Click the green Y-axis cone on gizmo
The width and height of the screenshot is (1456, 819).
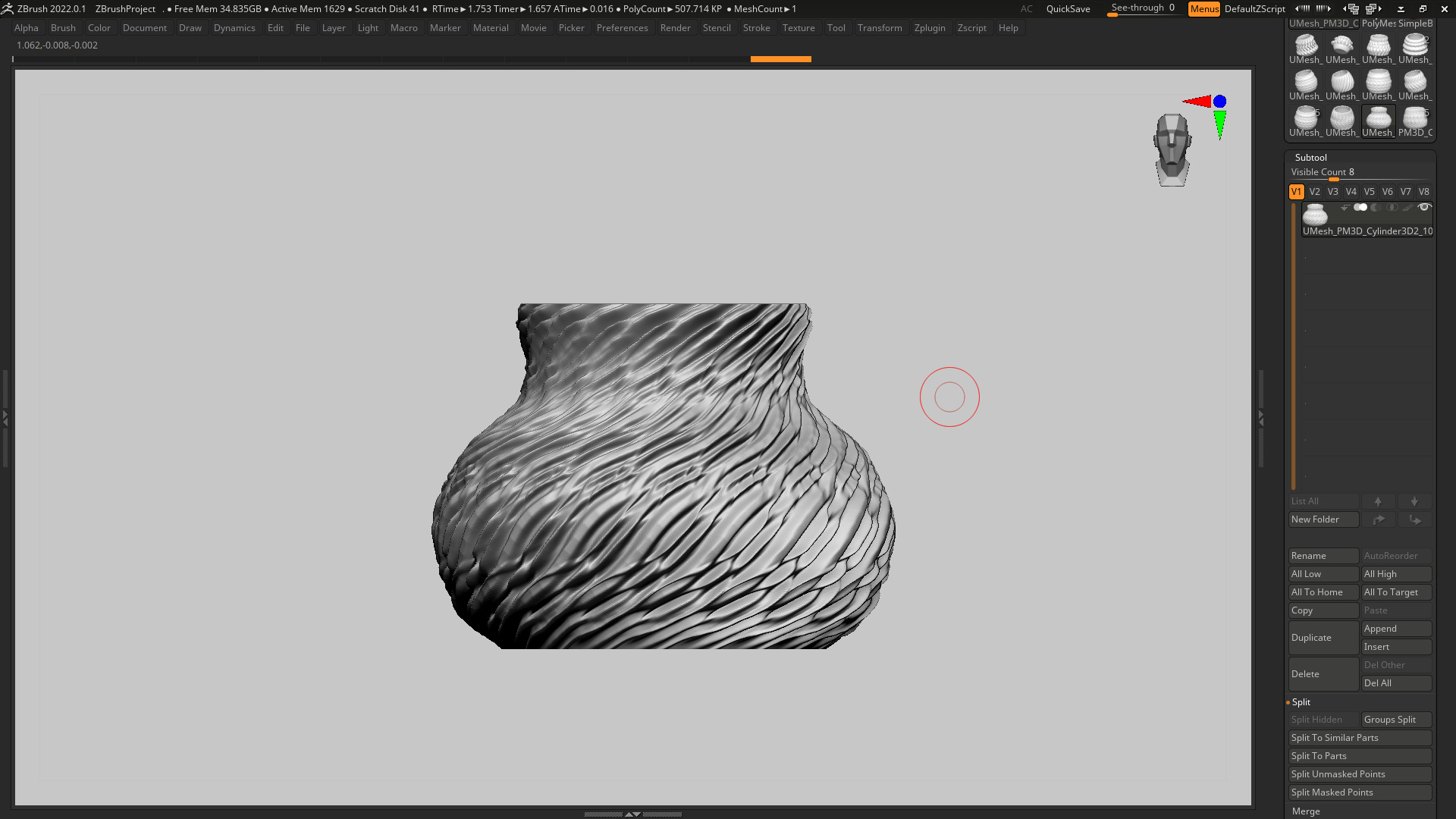1219,125
